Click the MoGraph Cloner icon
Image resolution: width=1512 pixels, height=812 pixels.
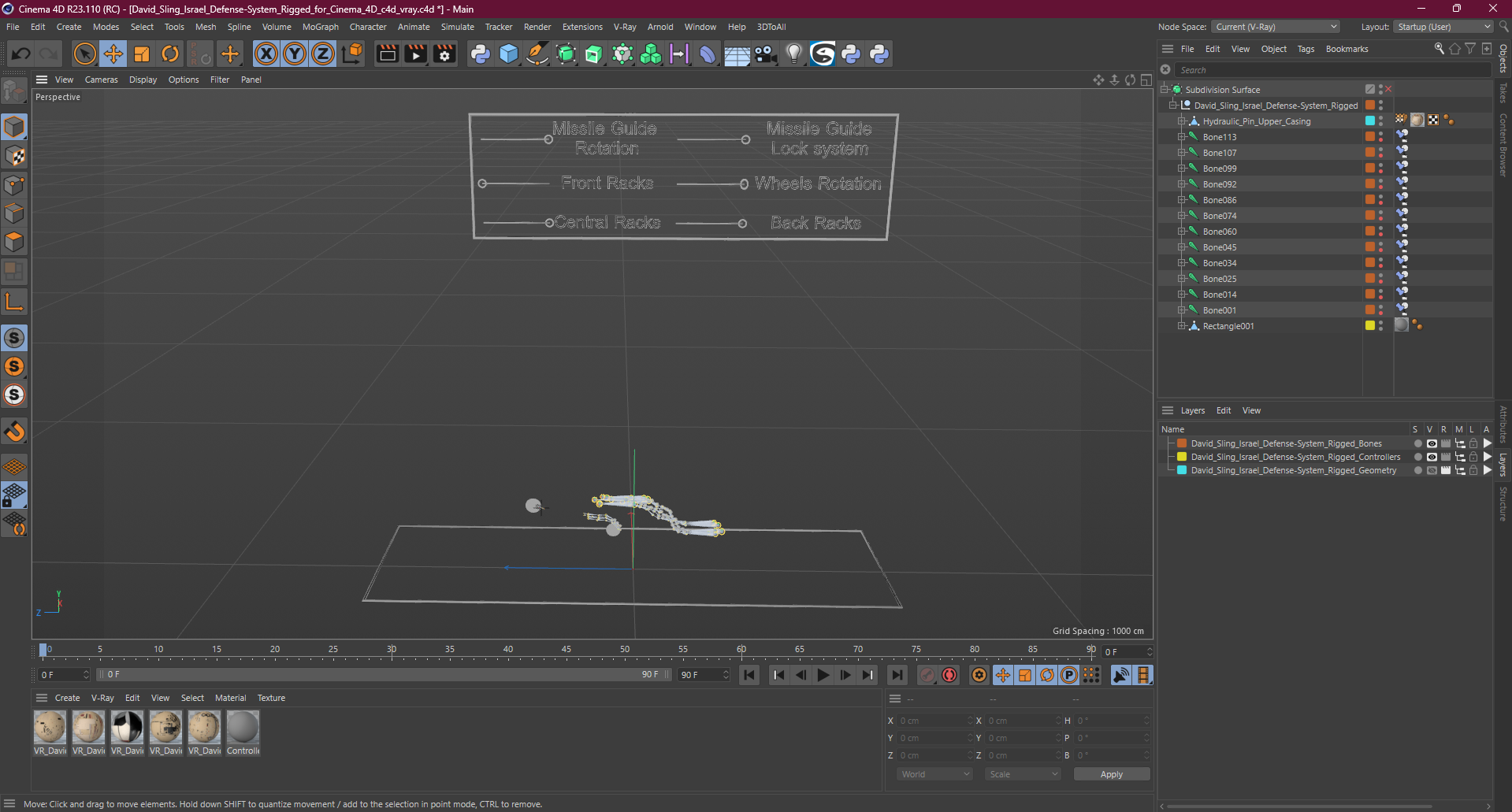pyautogui.click(x=651, y=54)
